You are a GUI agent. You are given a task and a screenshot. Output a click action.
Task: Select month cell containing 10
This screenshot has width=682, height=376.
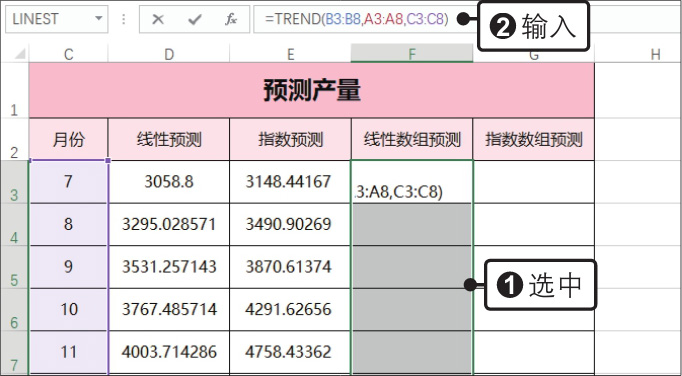(68, 310)
